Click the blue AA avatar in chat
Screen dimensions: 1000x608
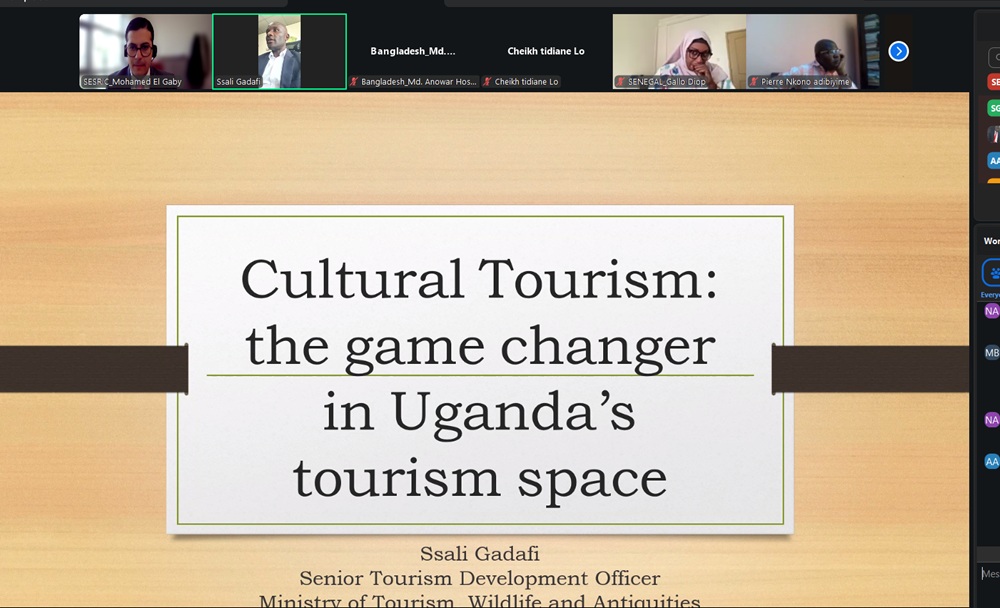coord(991,462)
